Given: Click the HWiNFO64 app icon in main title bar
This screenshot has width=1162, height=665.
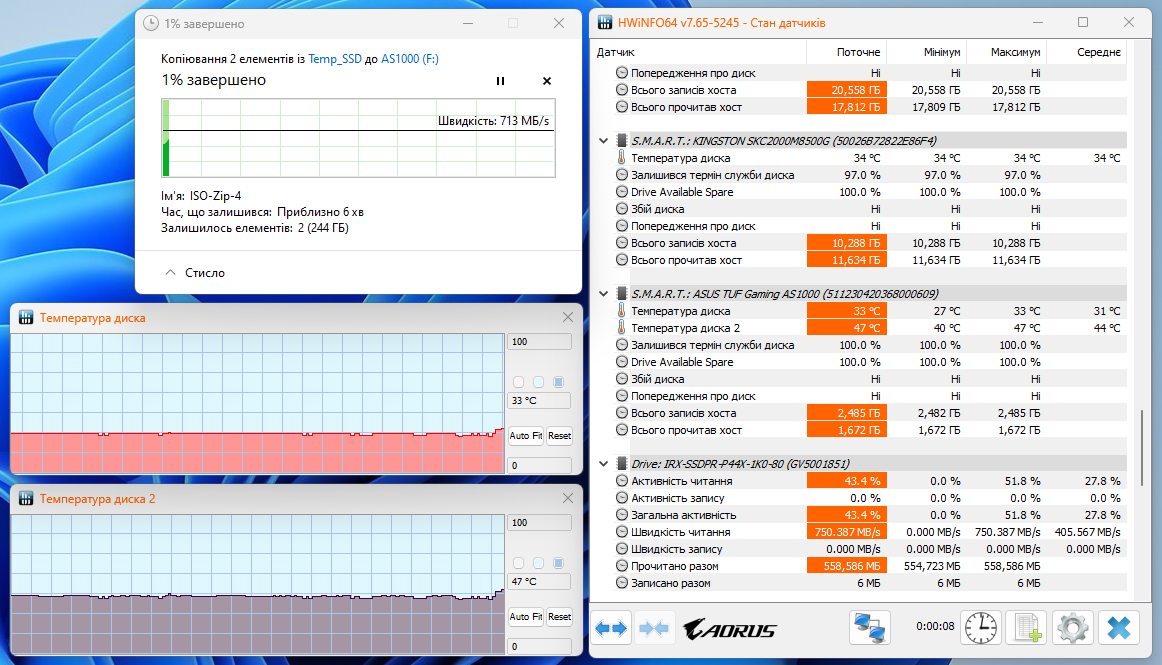Looking at the screenshot, I should pyautogui.click(x=605, y=22).
